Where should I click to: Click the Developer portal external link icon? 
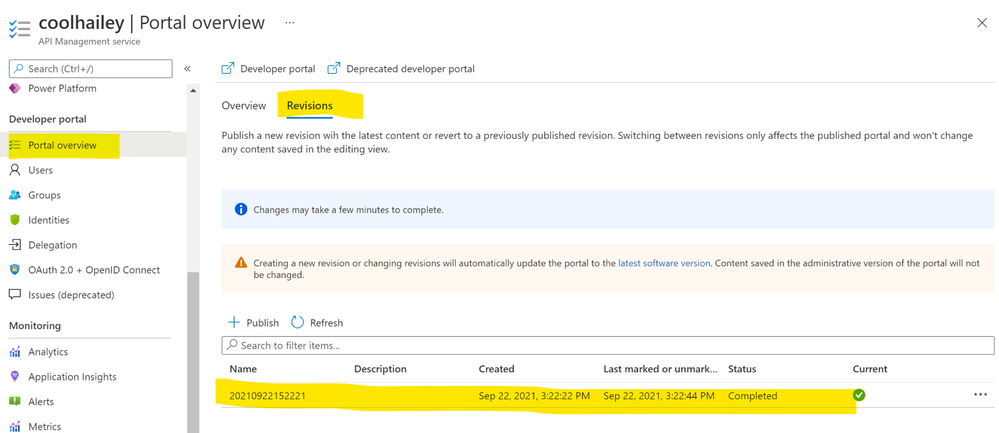(227, 68)
